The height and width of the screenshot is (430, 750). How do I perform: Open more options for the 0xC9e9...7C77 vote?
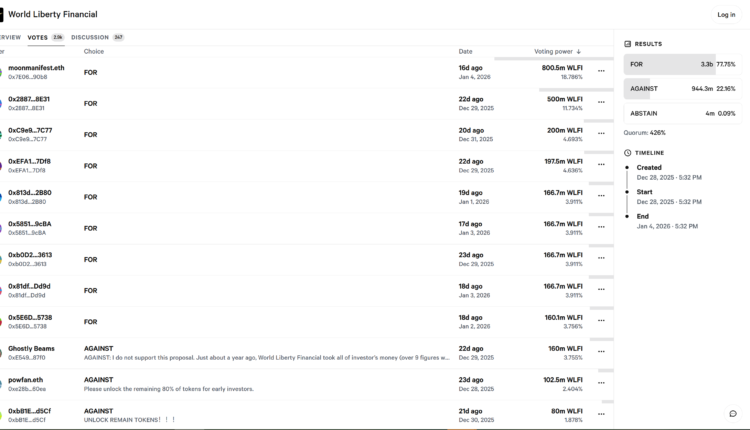(601, 134)
